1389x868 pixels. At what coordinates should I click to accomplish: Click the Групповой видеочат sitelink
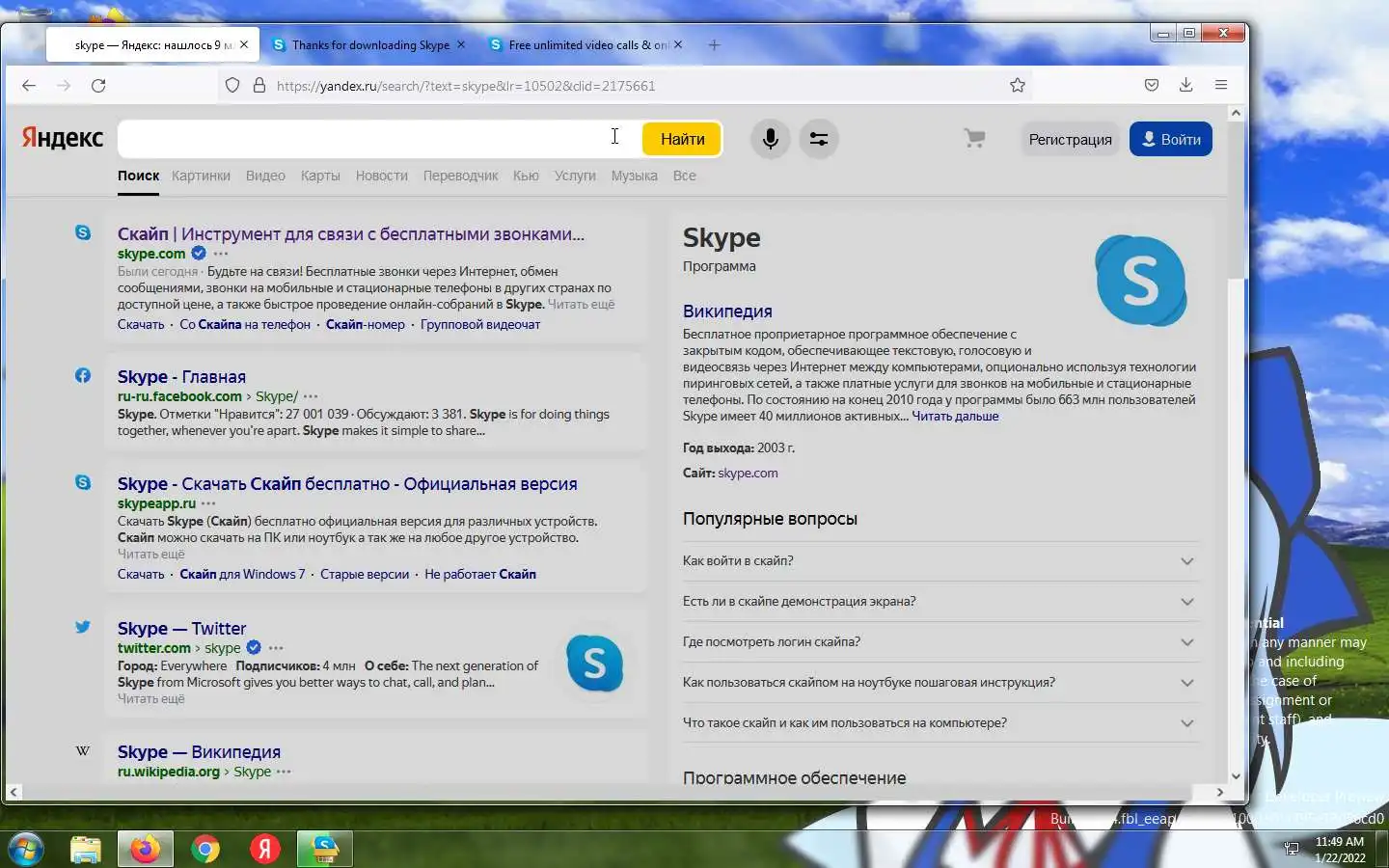pos(480,325)
